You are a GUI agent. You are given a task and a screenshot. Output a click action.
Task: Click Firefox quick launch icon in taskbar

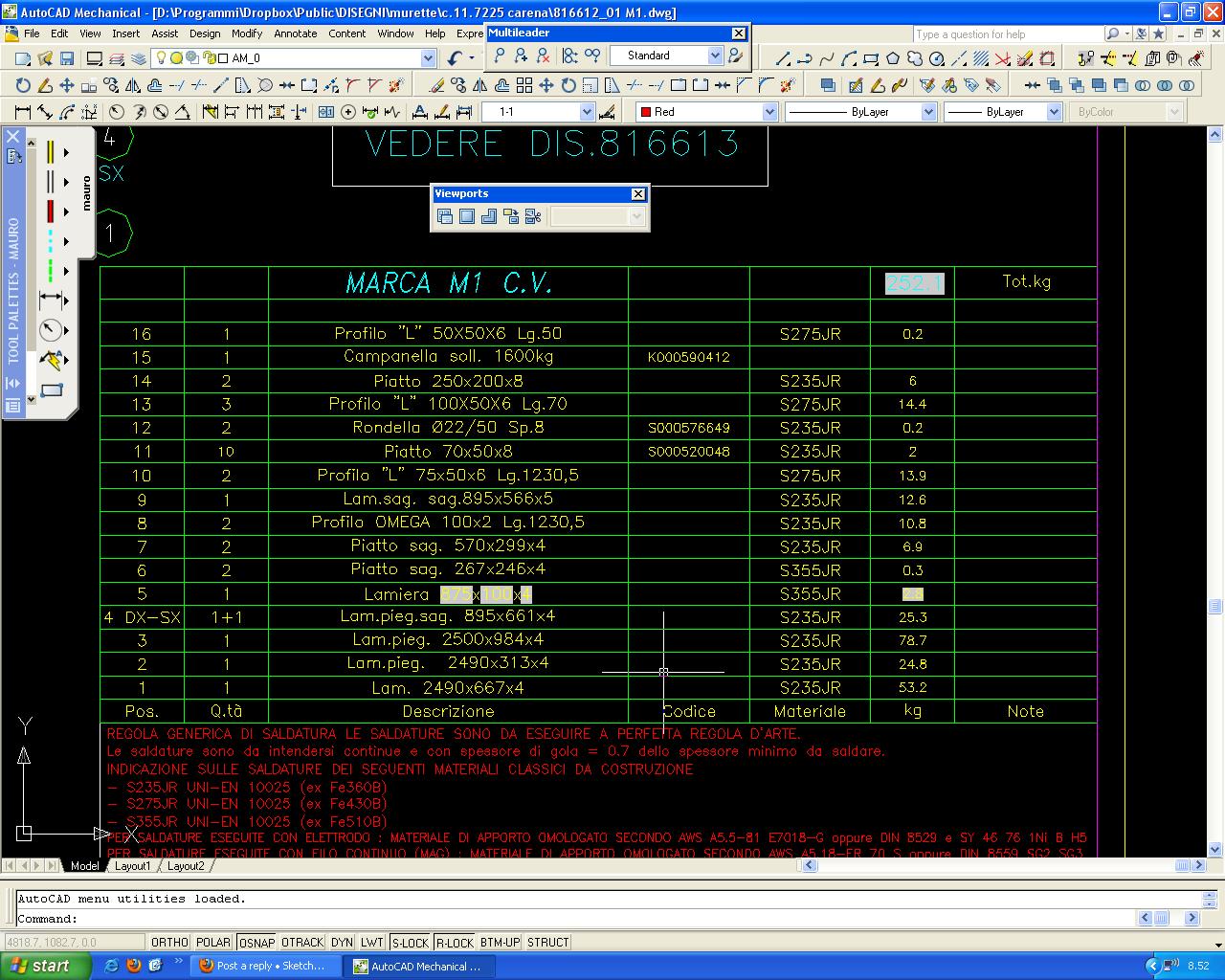point(133,966)
